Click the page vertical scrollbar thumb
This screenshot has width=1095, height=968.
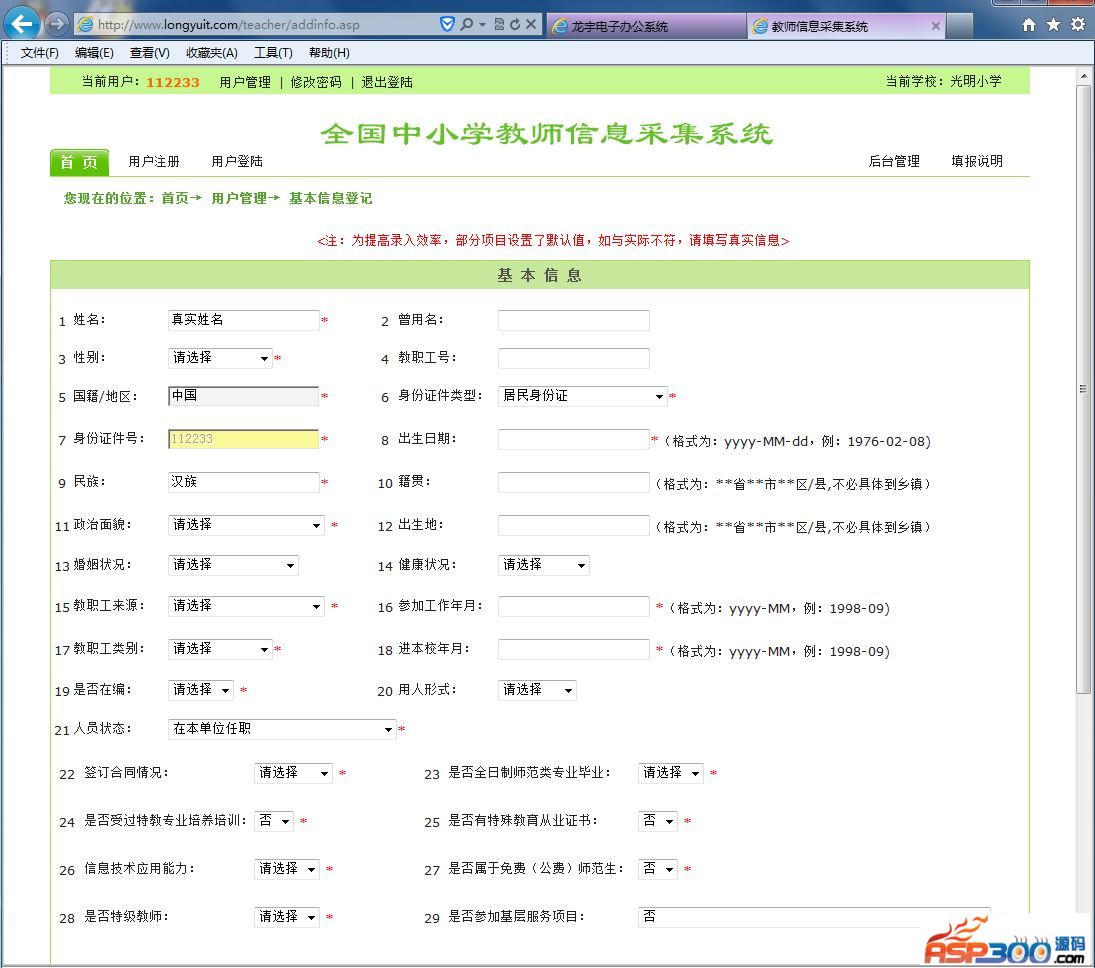(x=1083, y=389)
